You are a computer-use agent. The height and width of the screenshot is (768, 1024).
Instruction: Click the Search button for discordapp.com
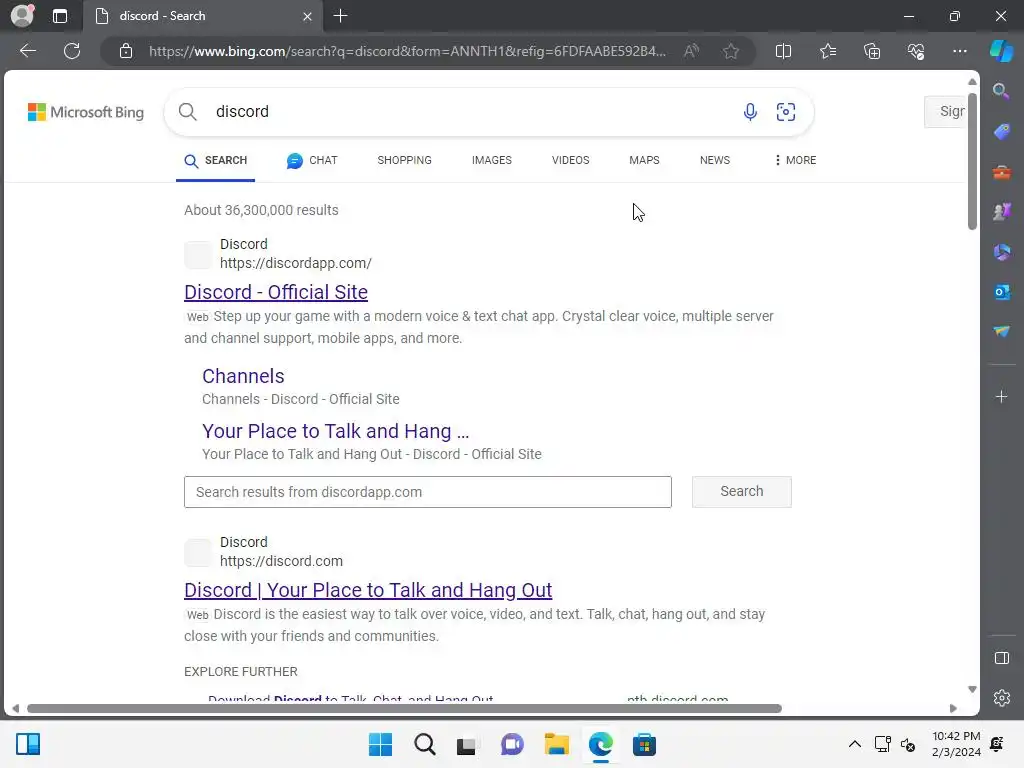[742, 491]
